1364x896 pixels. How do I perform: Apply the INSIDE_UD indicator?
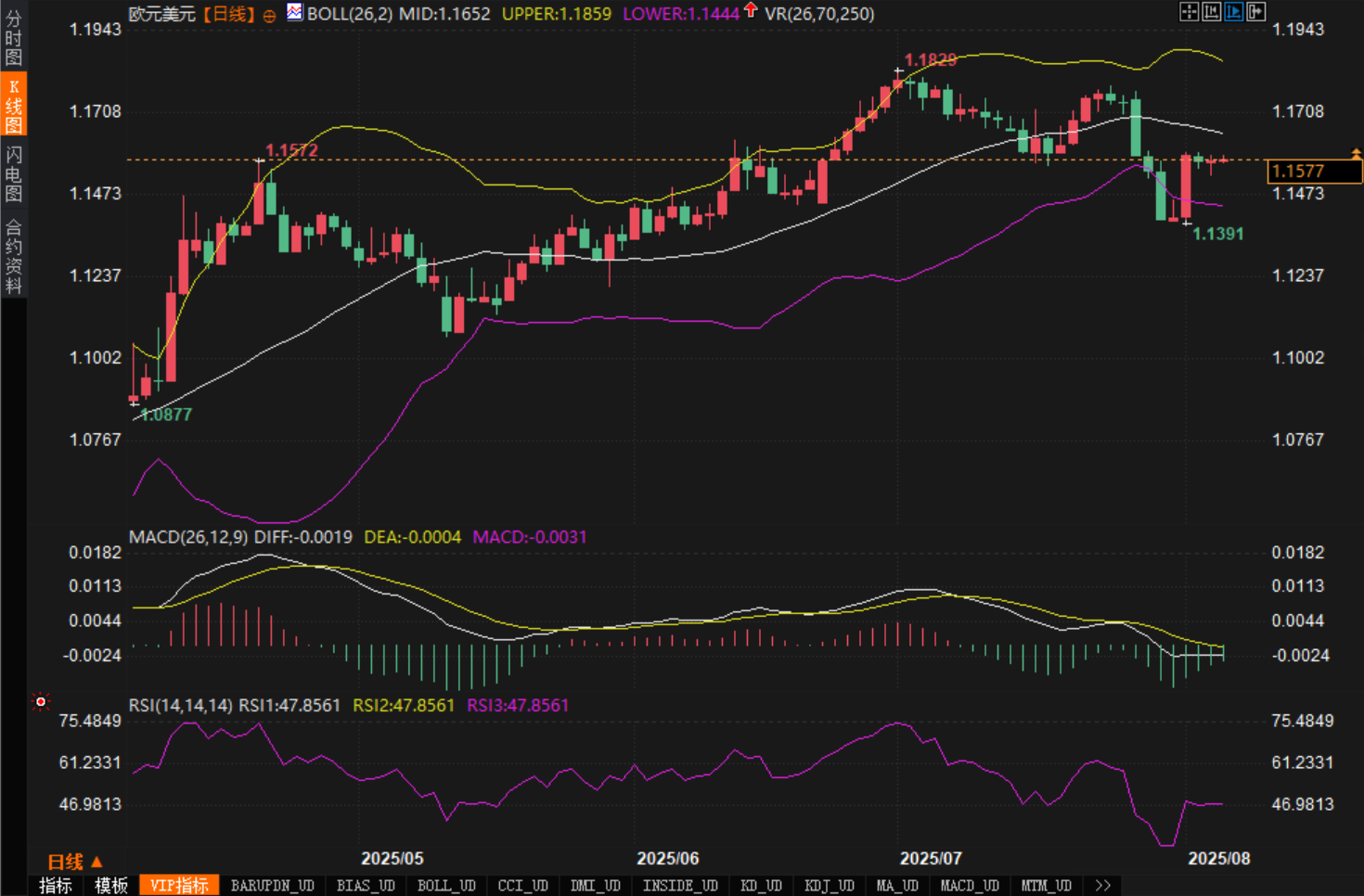[x=680, y=886]
